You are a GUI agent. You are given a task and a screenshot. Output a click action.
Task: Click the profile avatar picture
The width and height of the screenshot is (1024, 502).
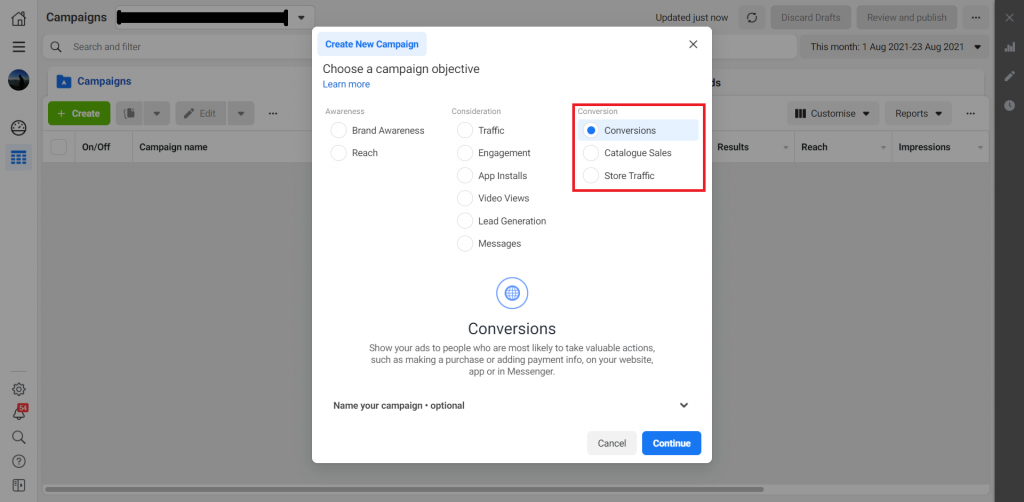pyautogui.click(x=18, y=80)
